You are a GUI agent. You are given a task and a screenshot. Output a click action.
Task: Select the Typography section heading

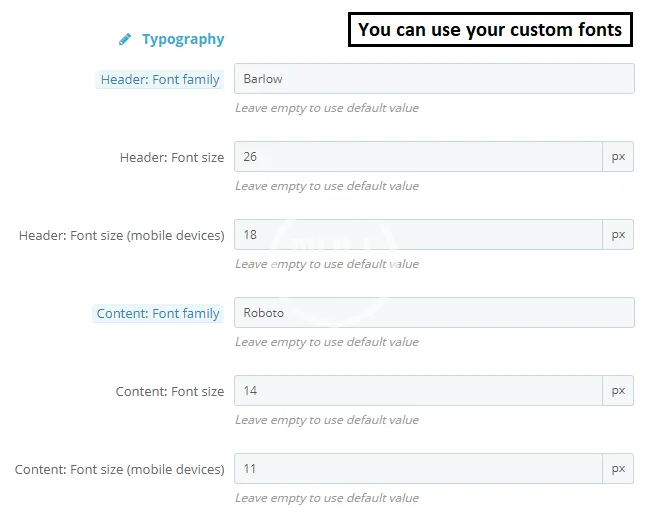[x=183, y=40]
